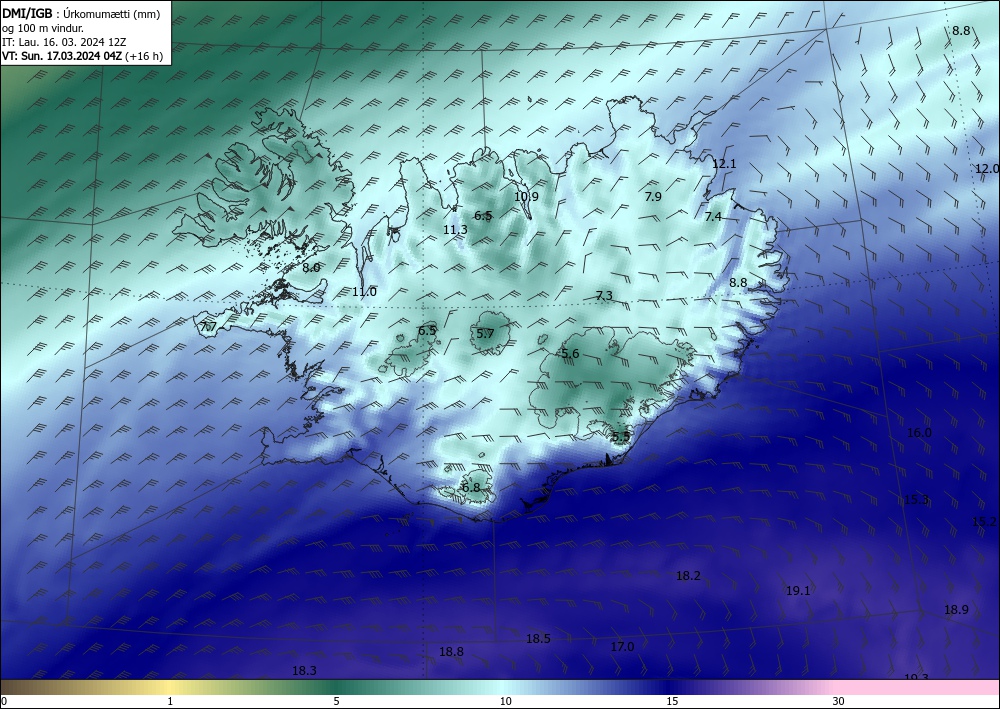The width and height of the screenshot is (1000, 709).
Task: Click the 17.0 value on the map
Action: [622, 647]
